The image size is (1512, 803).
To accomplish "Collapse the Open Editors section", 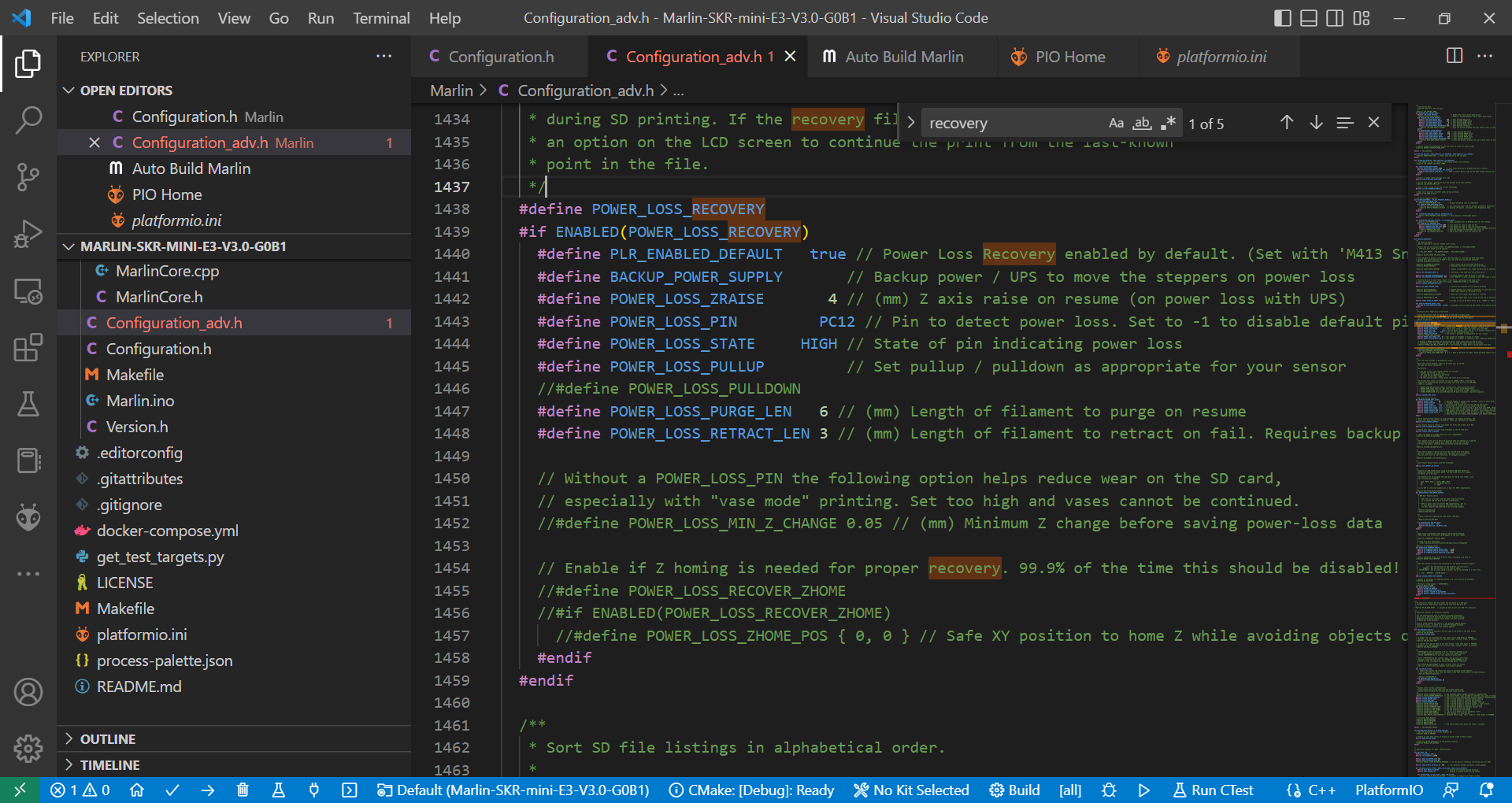I will [69, 91].
